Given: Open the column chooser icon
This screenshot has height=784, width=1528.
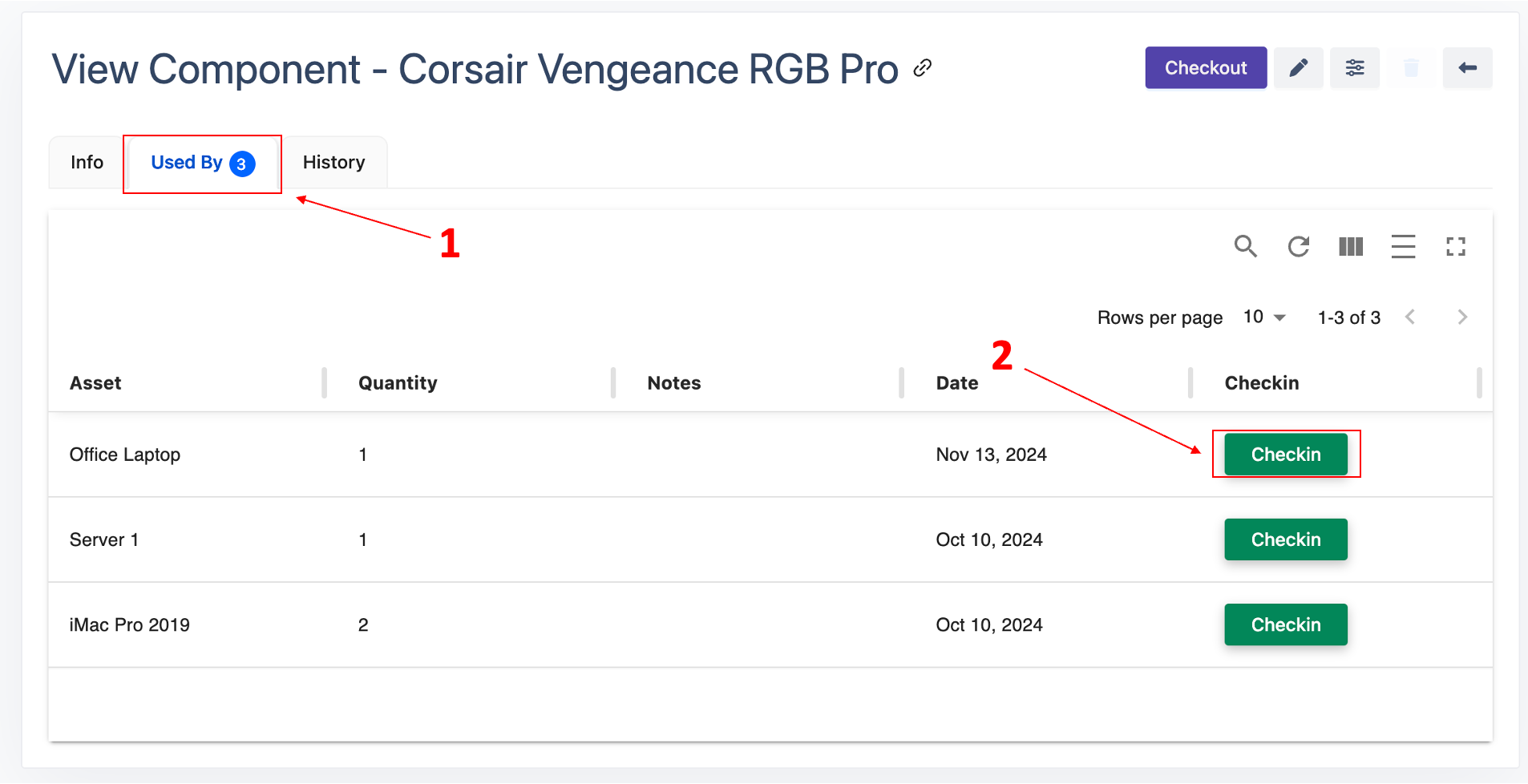Looking at the screenshot, I should 1351,246.
